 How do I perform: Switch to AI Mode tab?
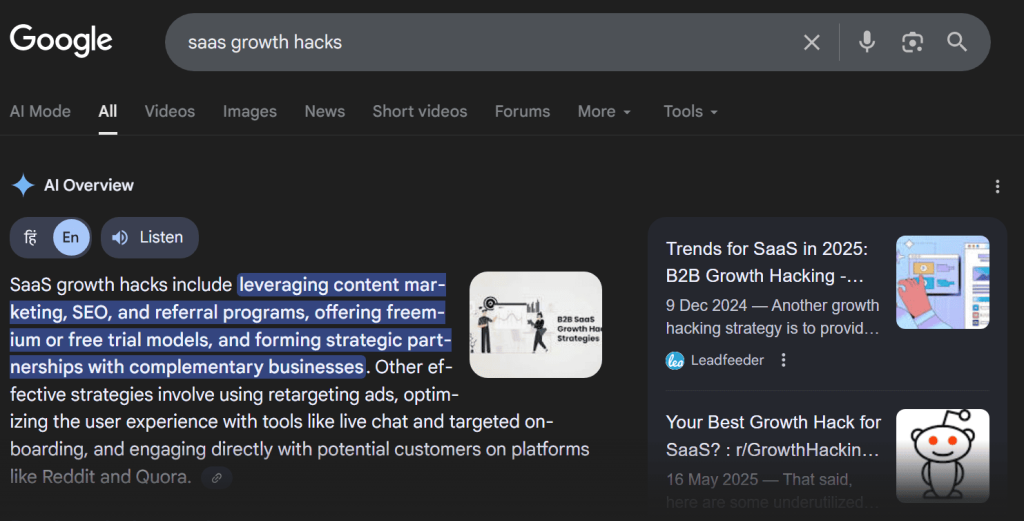(40, 112)
